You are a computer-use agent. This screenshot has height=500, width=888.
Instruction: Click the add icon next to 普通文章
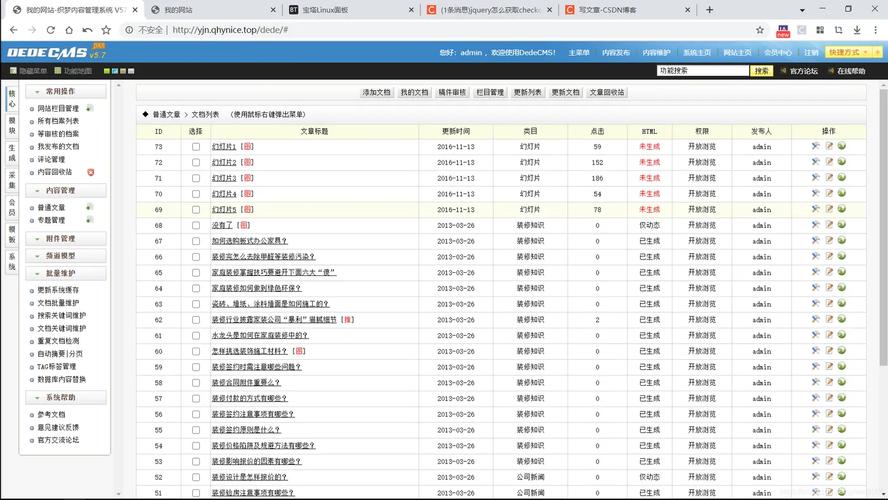coord(89,207)
